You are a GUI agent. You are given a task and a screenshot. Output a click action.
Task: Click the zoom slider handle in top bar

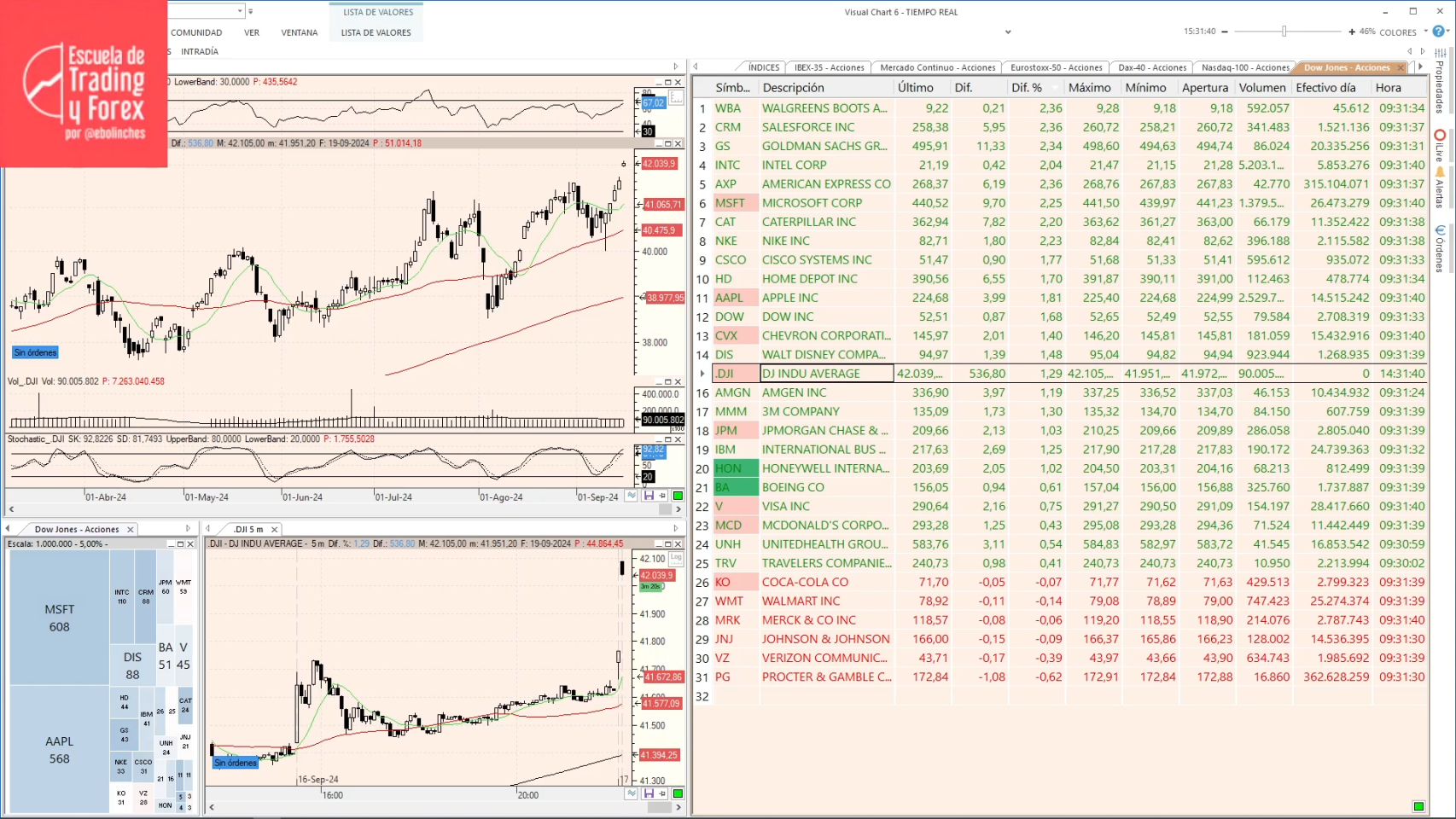[x=1284, y=32]
